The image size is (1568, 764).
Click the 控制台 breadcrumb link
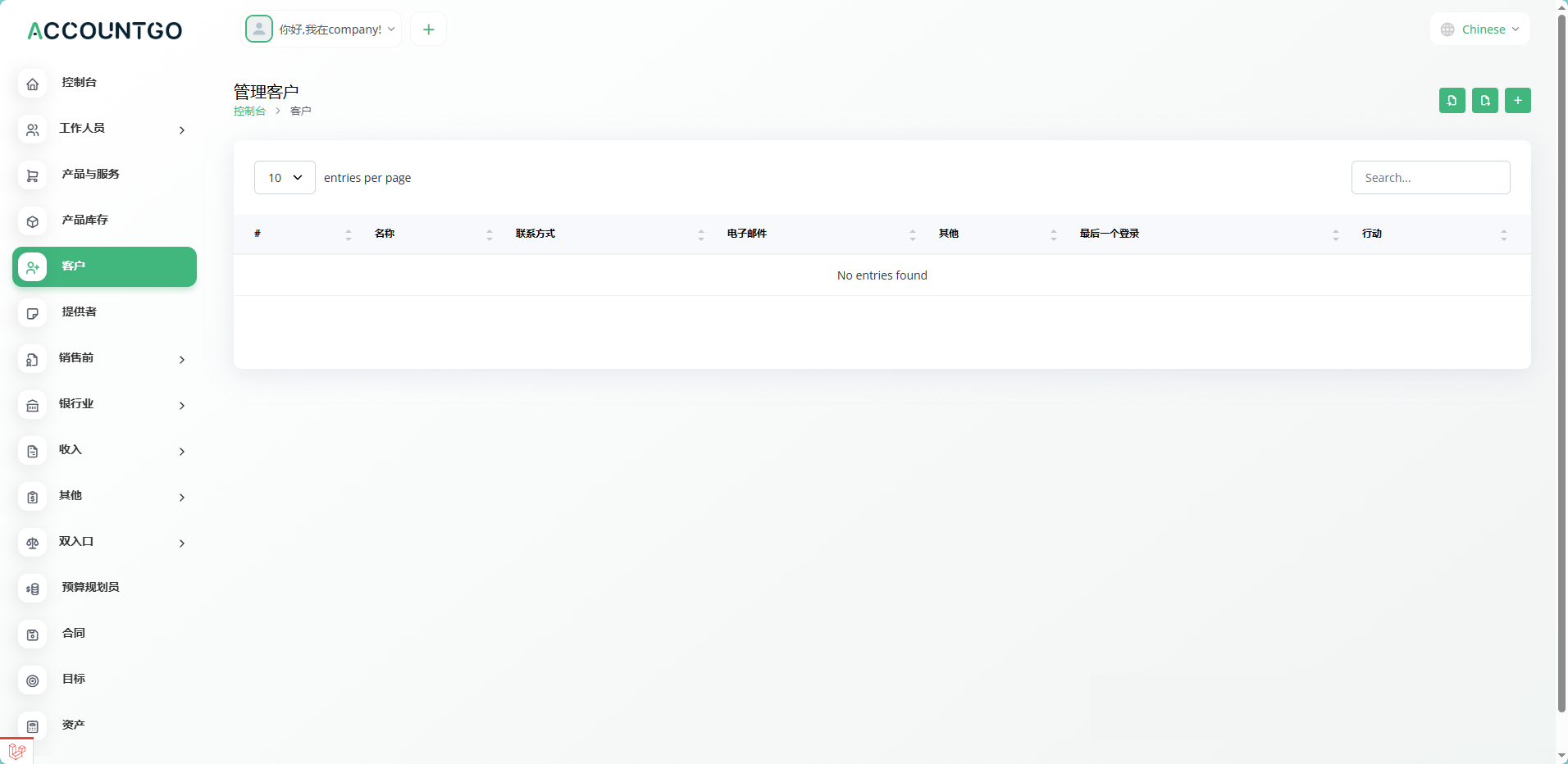pyautogui.click(x=249, y=111)
